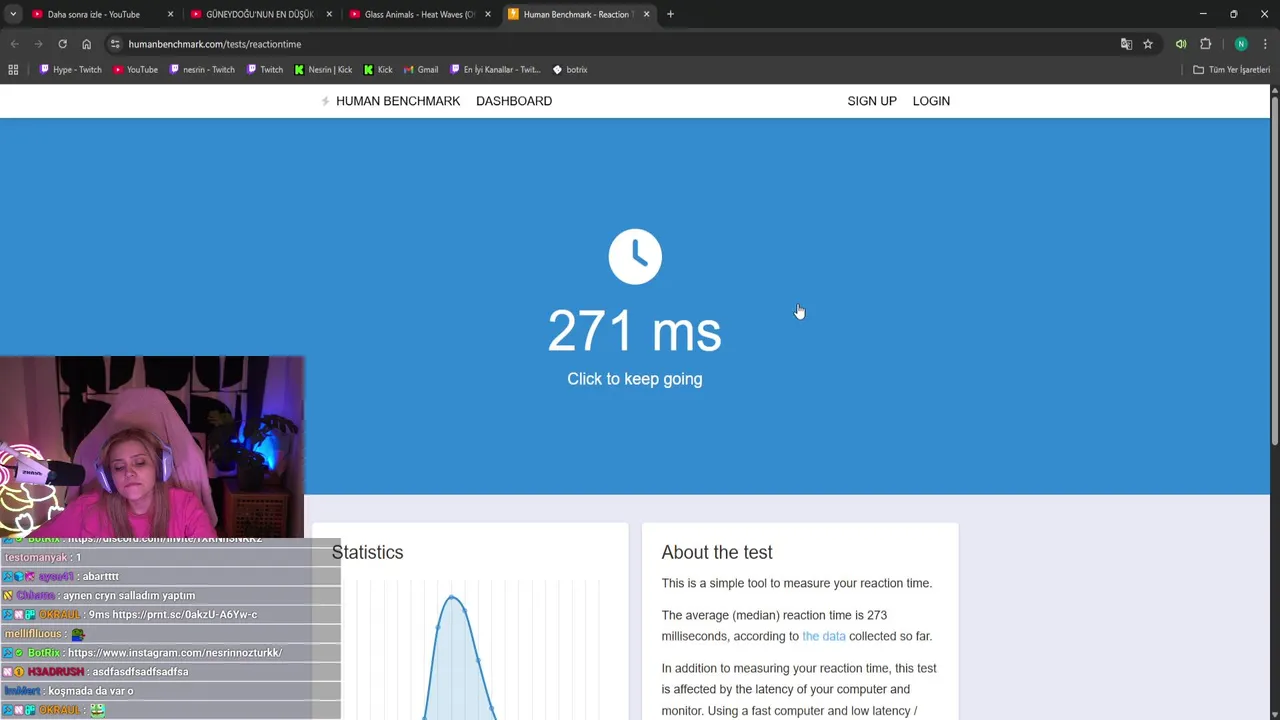Image resolution: width=1280 pixels, height=720 pixels.
Task: Close the Human Benchmark tab
Action: pyautogui.click(x=647, y=14)
